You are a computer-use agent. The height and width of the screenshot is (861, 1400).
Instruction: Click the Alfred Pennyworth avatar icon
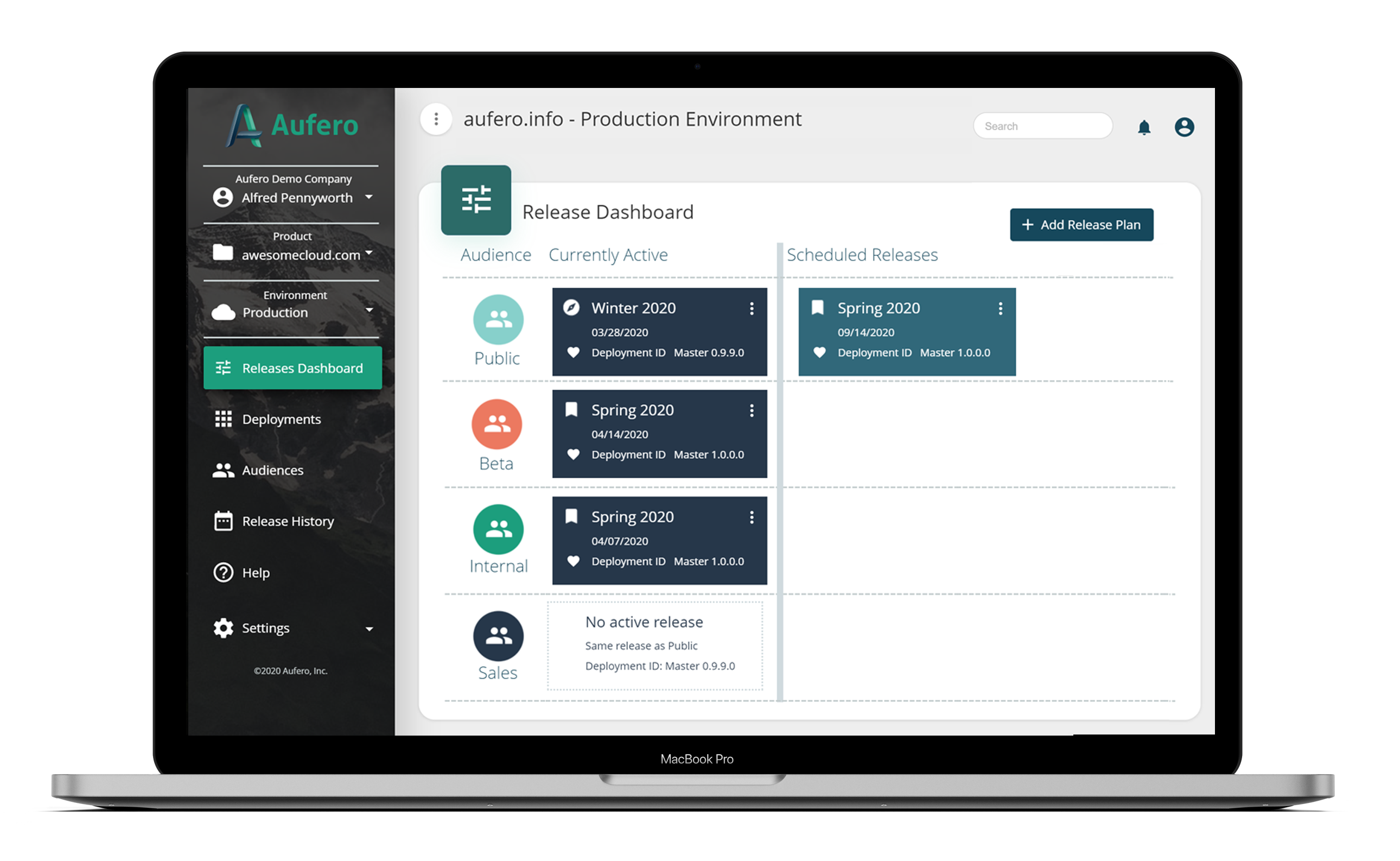coord(223,198)
